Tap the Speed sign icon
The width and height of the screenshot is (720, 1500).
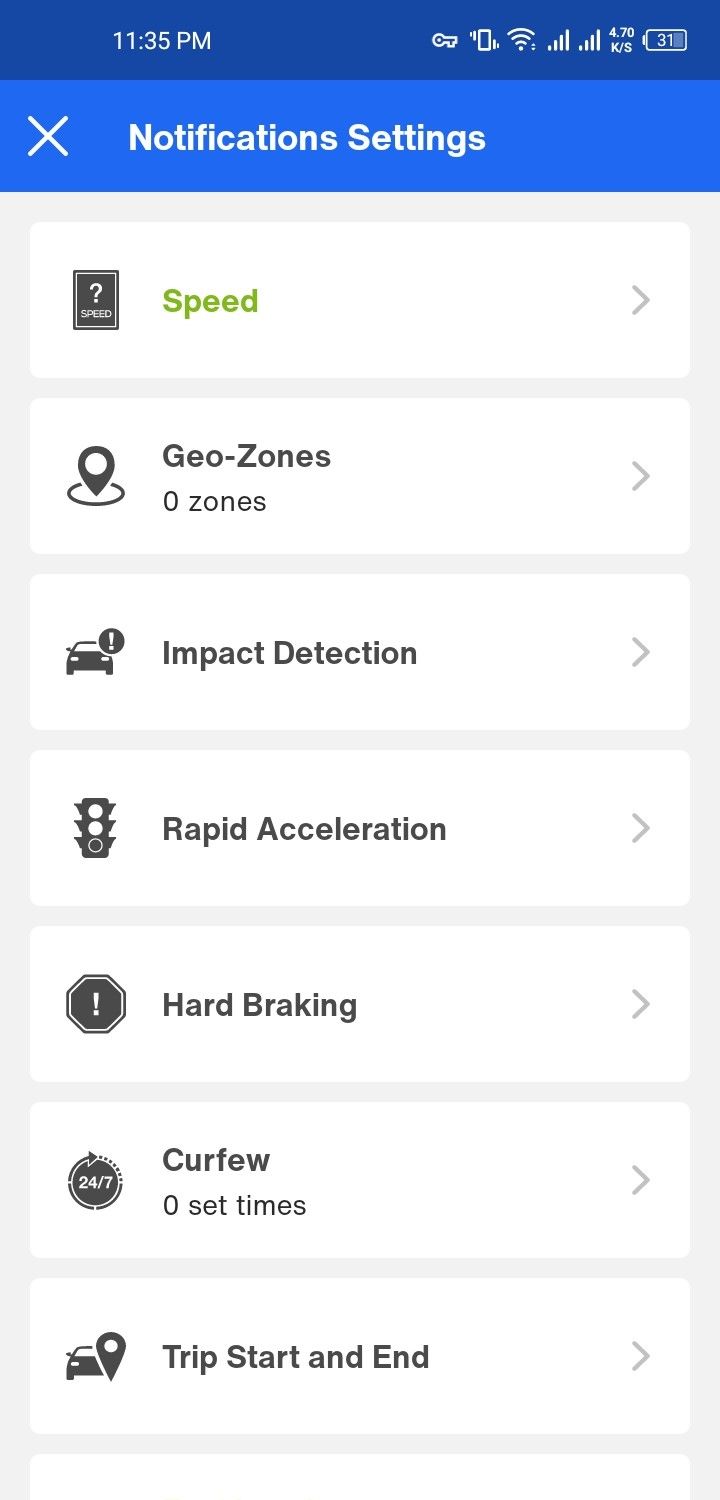click(x=96, y=300)
